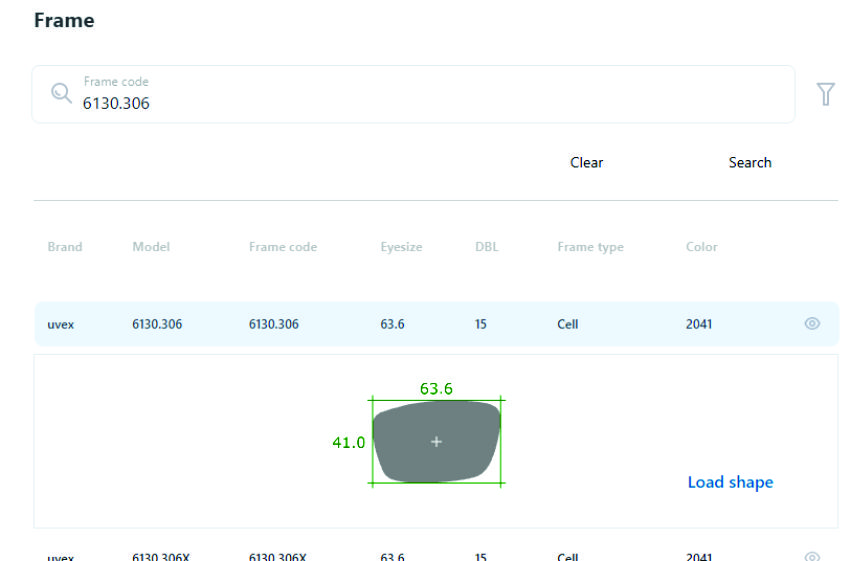Viewport: 850px width, 561px height.
Task: Select the 6130.306X frame row
Action: point(400,556)
